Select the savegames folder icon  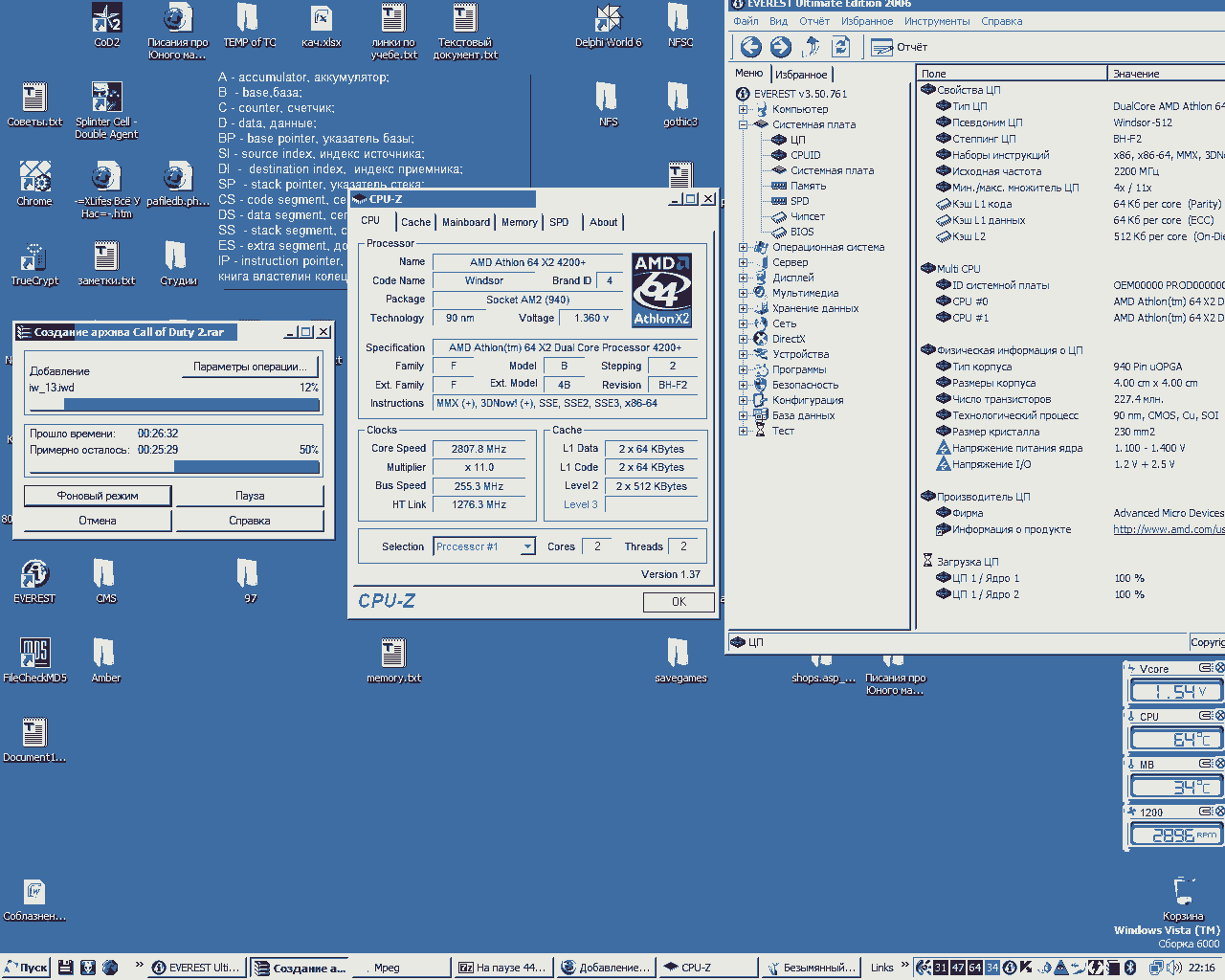[x=680, y=661]
